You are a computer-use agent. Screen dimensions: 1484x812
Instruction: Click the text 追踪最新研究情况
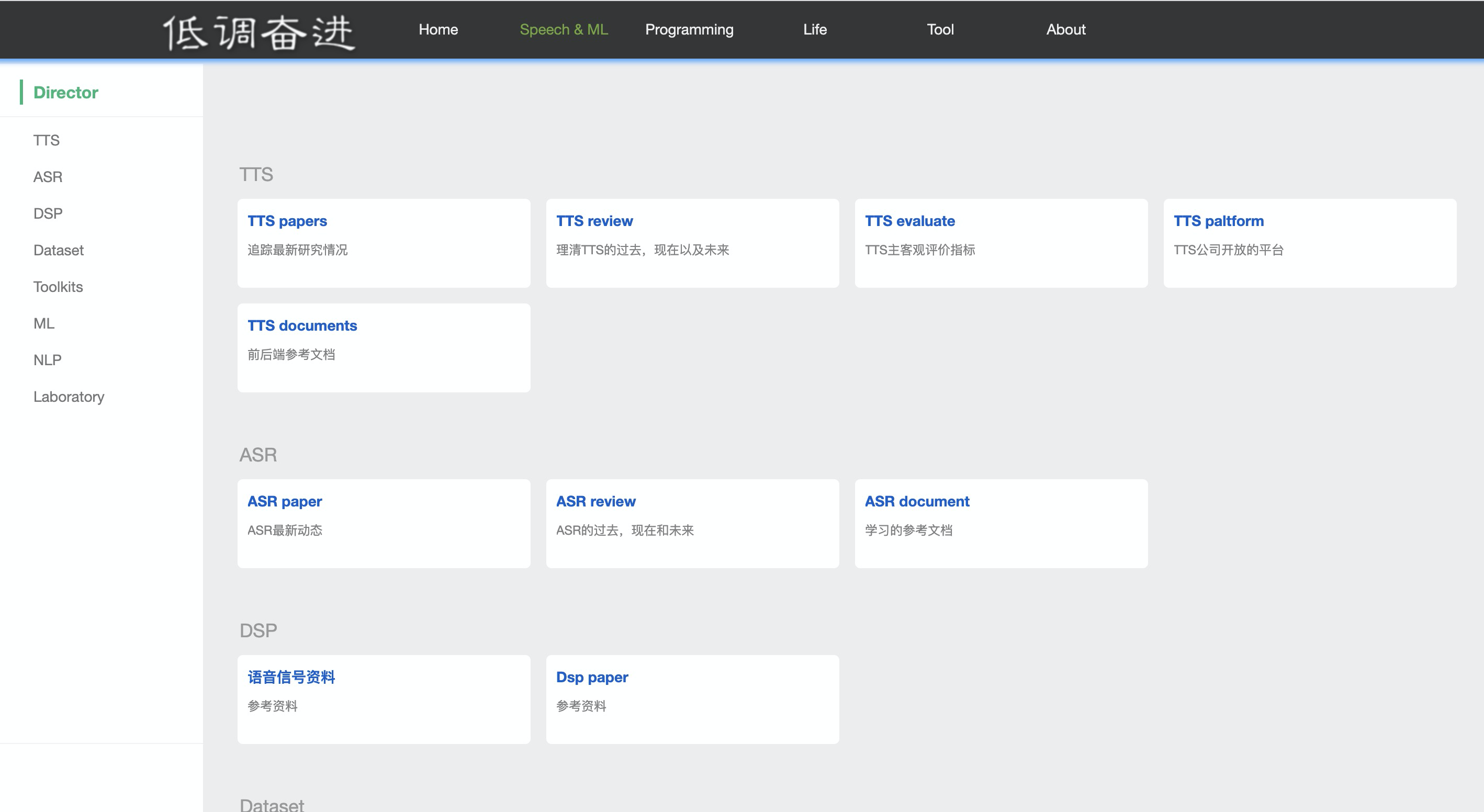coord(297,250)
